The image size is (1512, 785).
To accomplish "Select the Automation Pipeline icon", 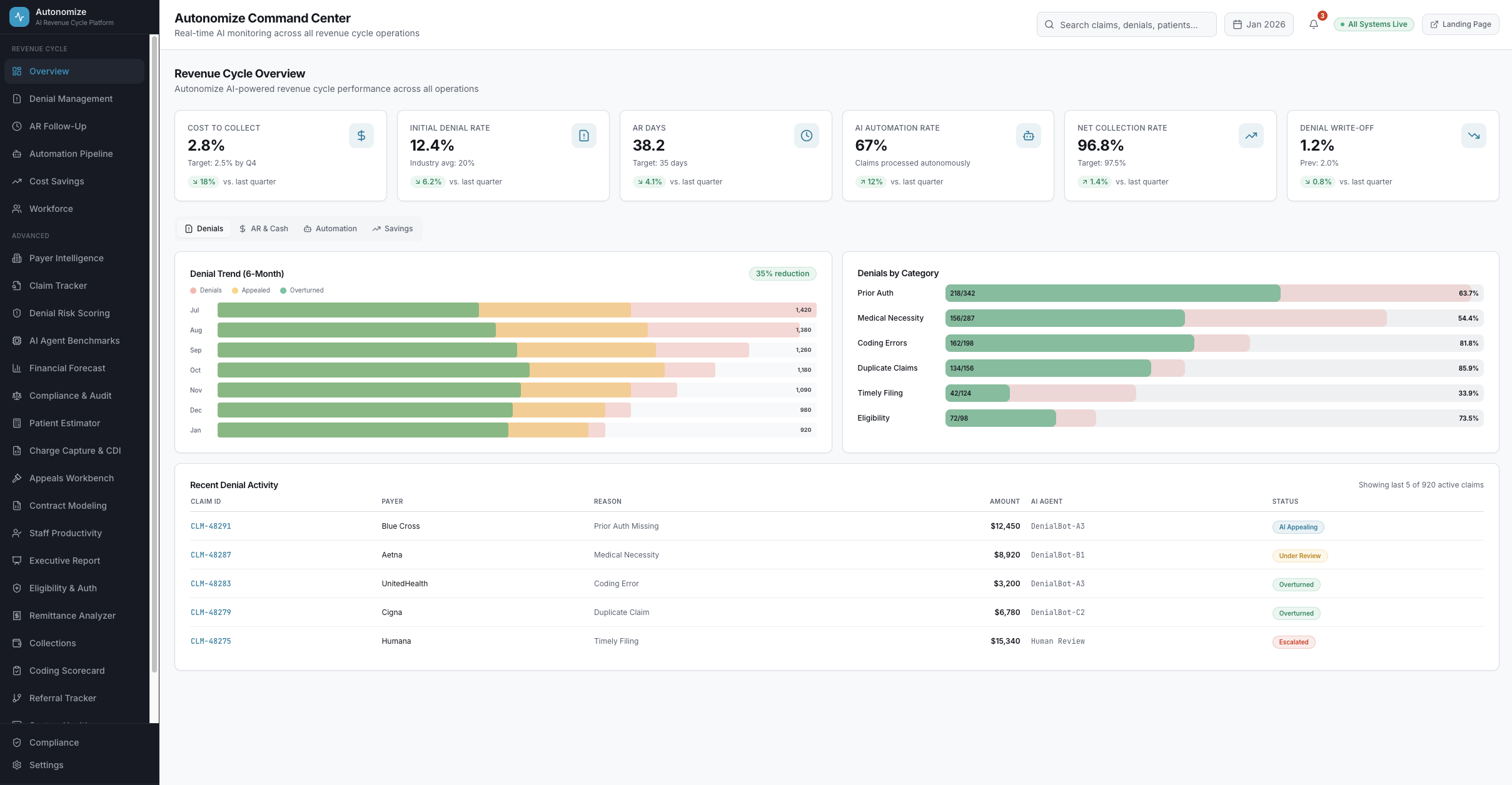I will click(16, 153).
